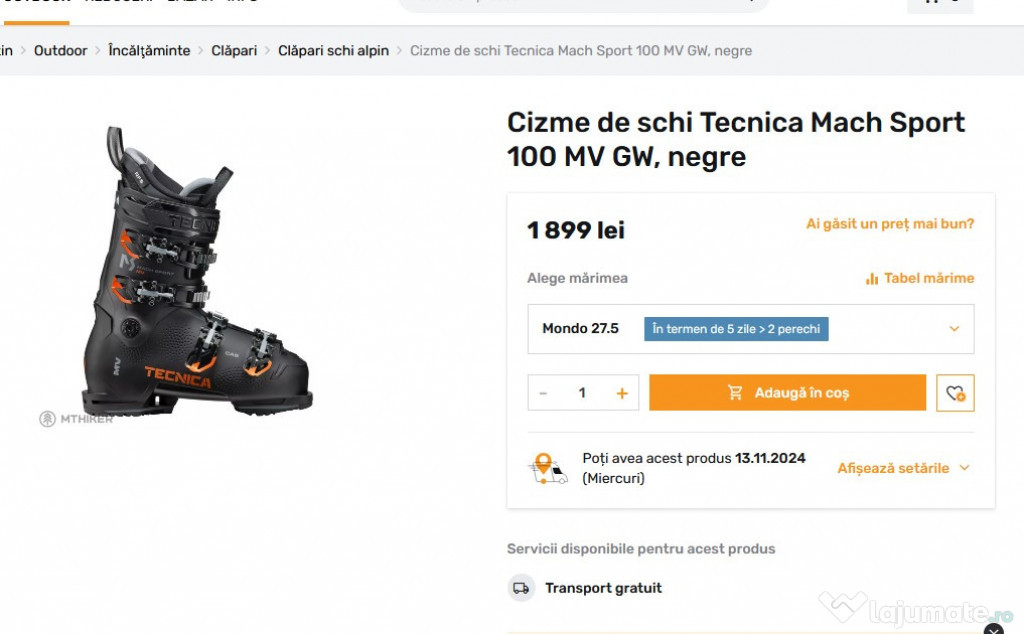1024x634 pixels.
Task: Click the free transport truck icon
Action: click(521, 588)
